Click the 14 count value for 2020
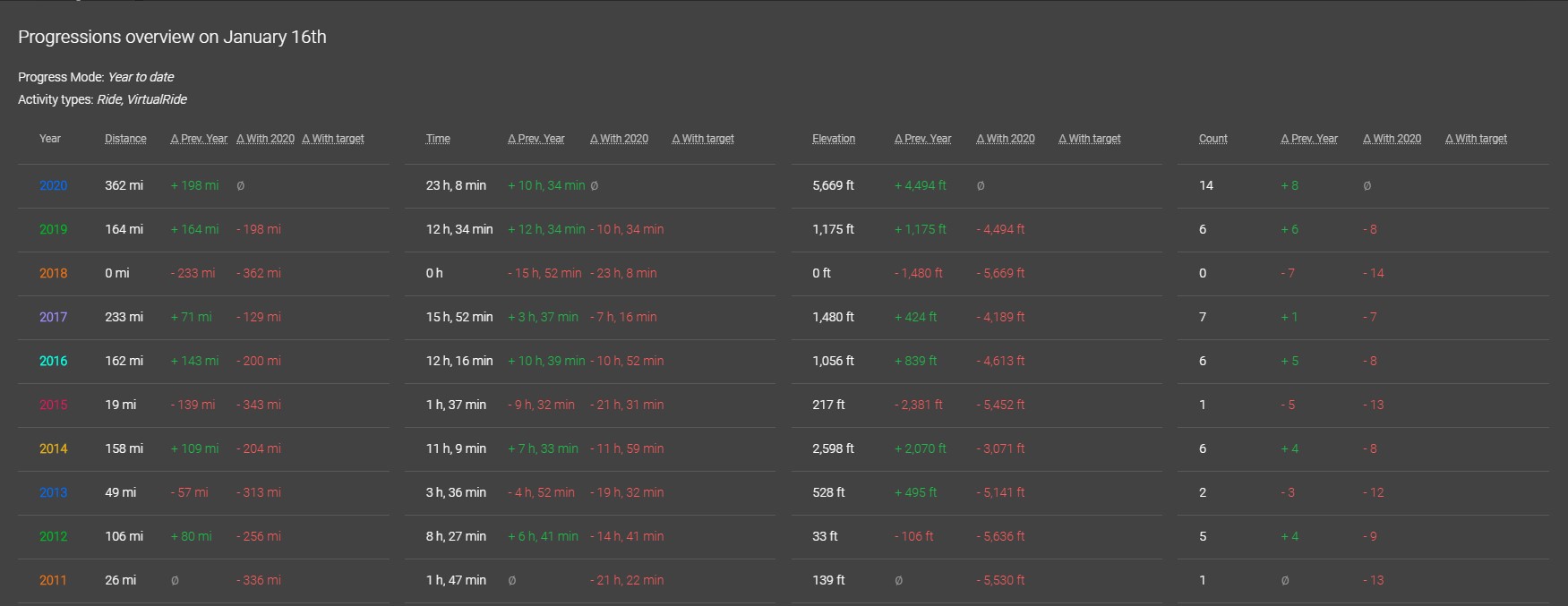 [1206, 185]
